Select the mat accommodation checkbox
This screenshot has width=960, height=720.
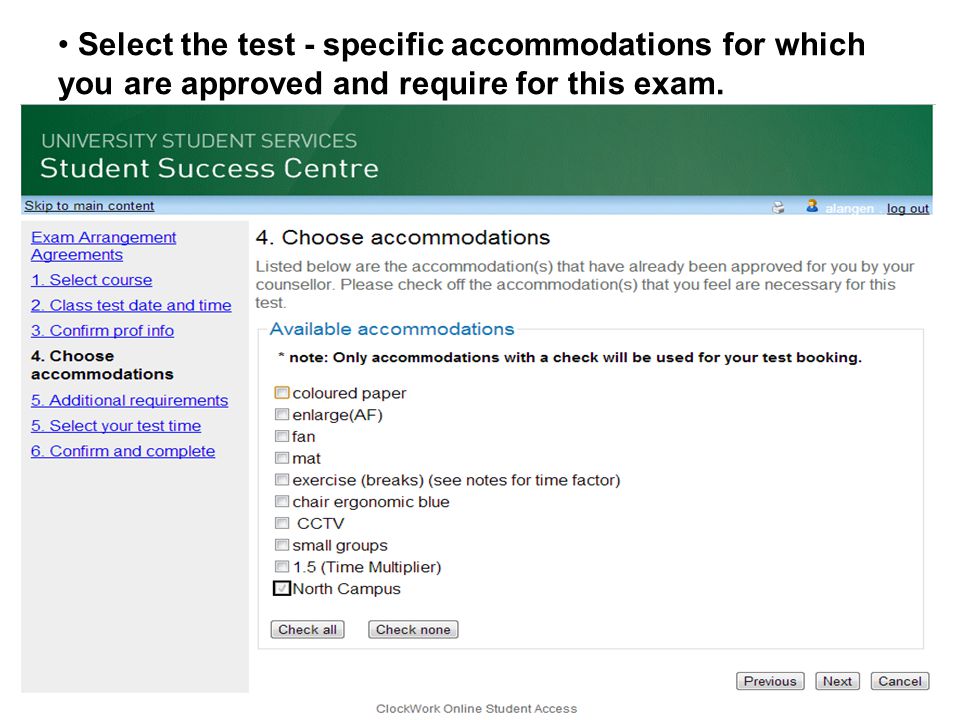[x=282, y=458]
